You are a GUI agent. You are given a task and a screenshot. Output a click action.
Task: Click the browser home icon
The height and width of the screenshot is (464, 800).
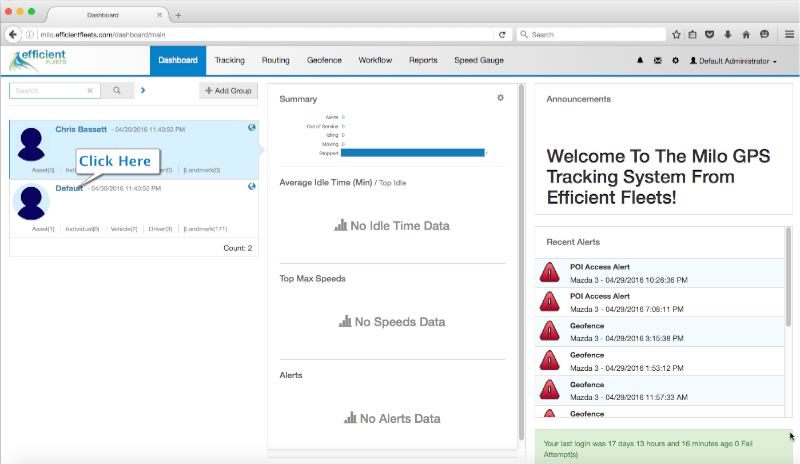point(746,34)
